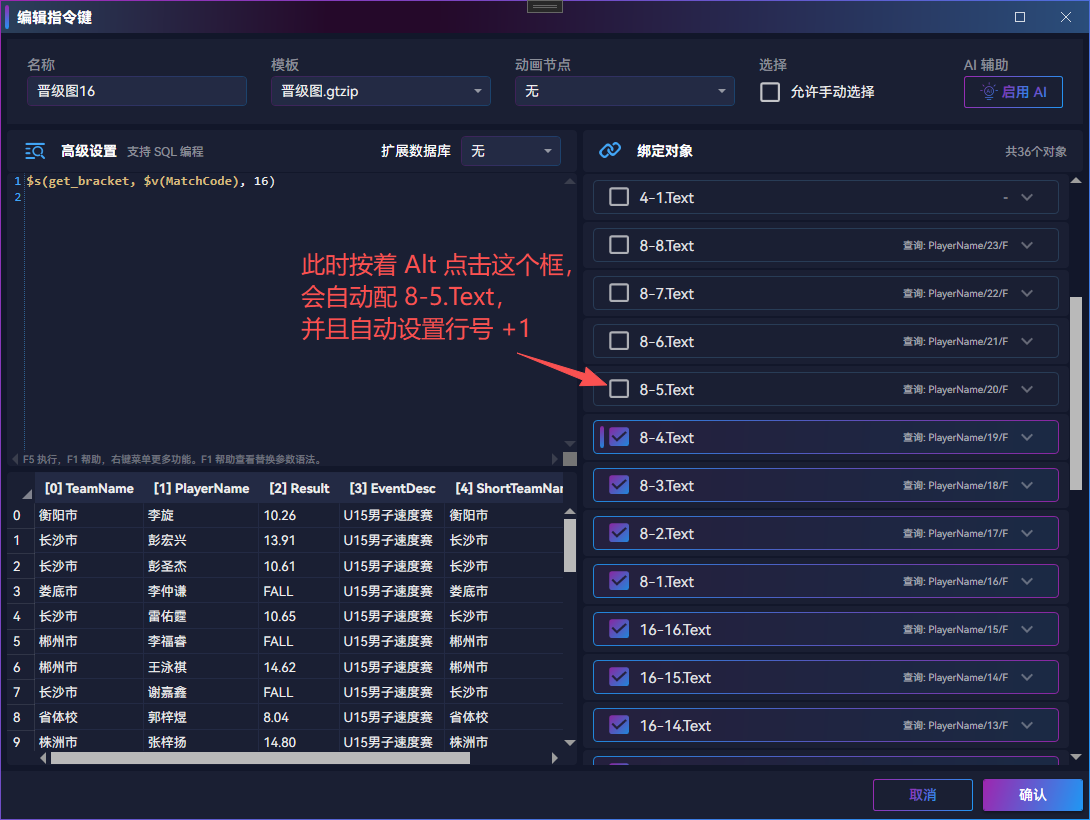Uncheck the 8-1.Text object checkbox
1090x820 pixels.
(x=619, y=581)
